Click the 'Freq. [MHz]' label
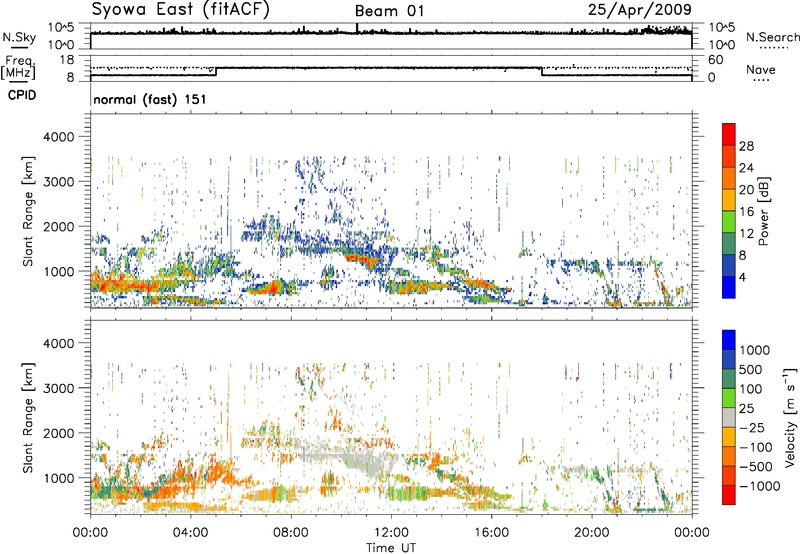 coord(18,67)
